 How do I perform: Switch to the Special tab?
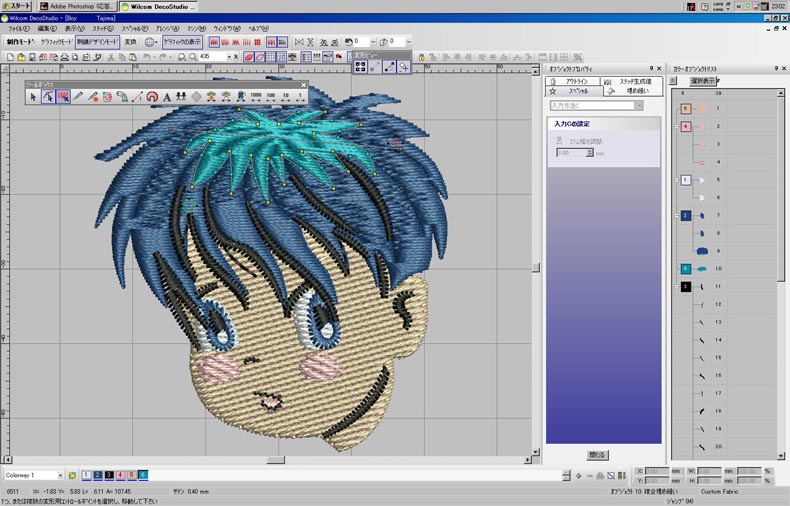tap(574, 91)
